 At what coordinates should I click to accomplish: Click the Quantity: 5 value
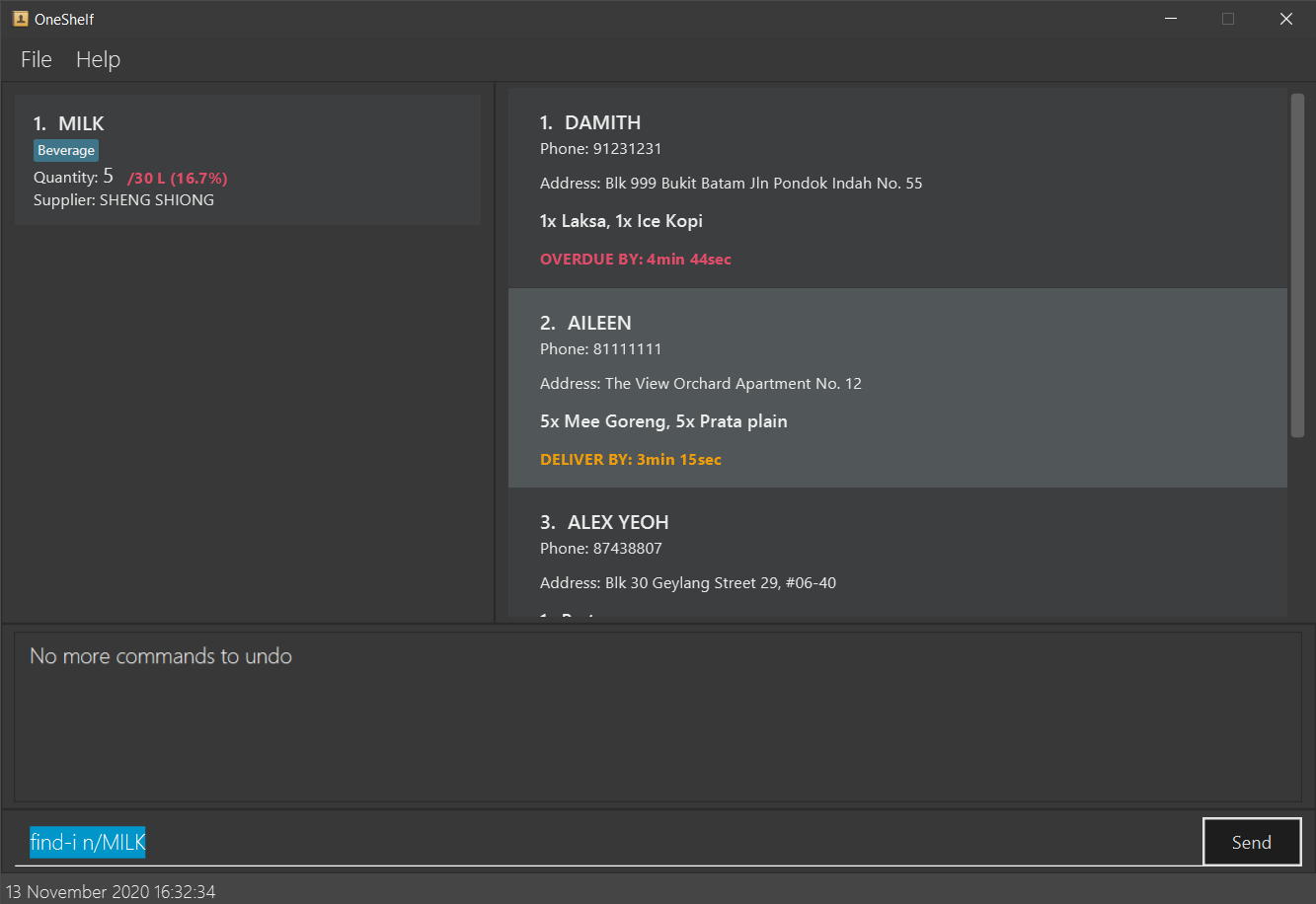click(x=73, y=177)
